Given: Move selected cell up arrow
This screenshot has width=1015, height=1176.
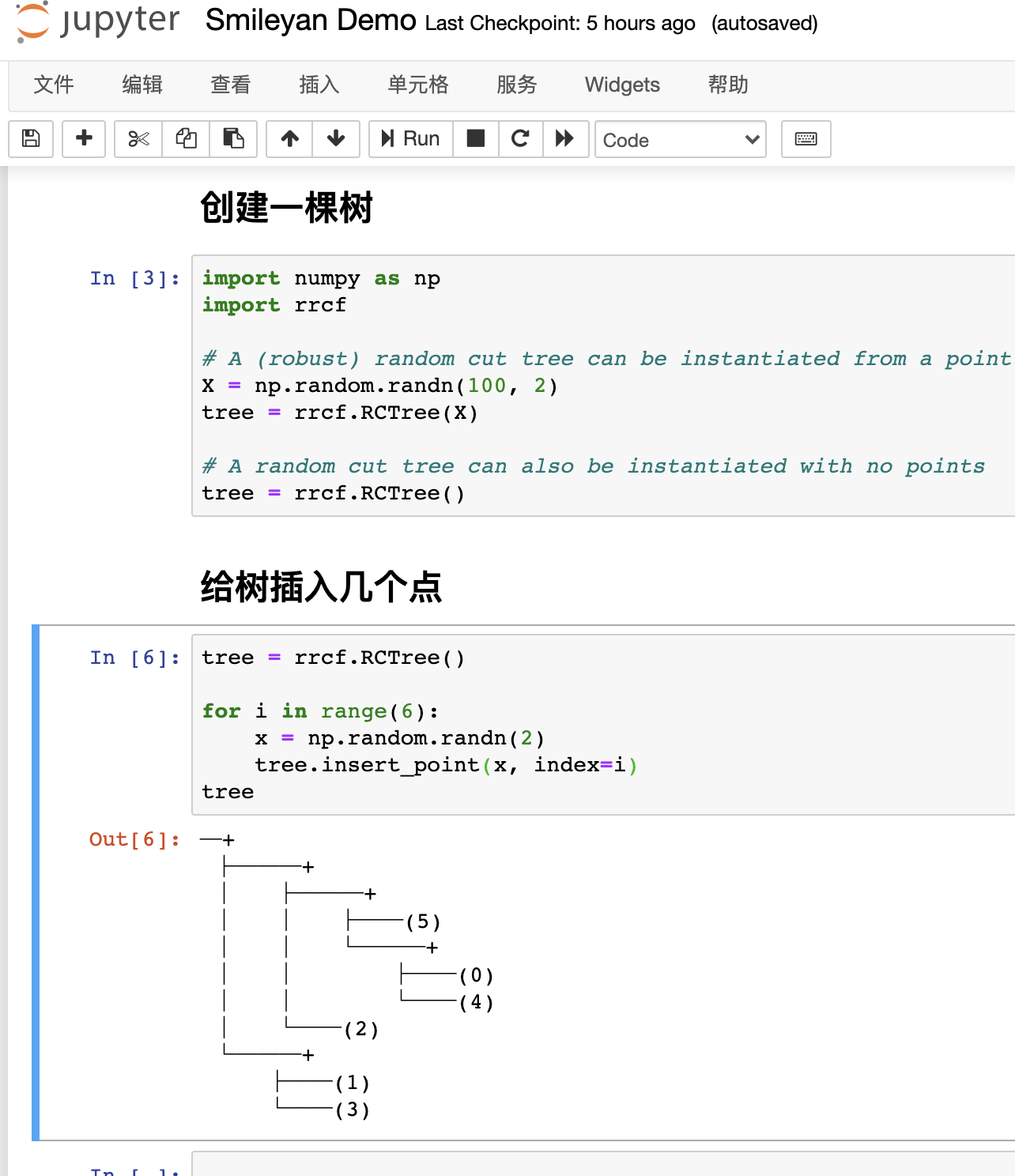Looking at the screenshot, I should tap(290, 139).
